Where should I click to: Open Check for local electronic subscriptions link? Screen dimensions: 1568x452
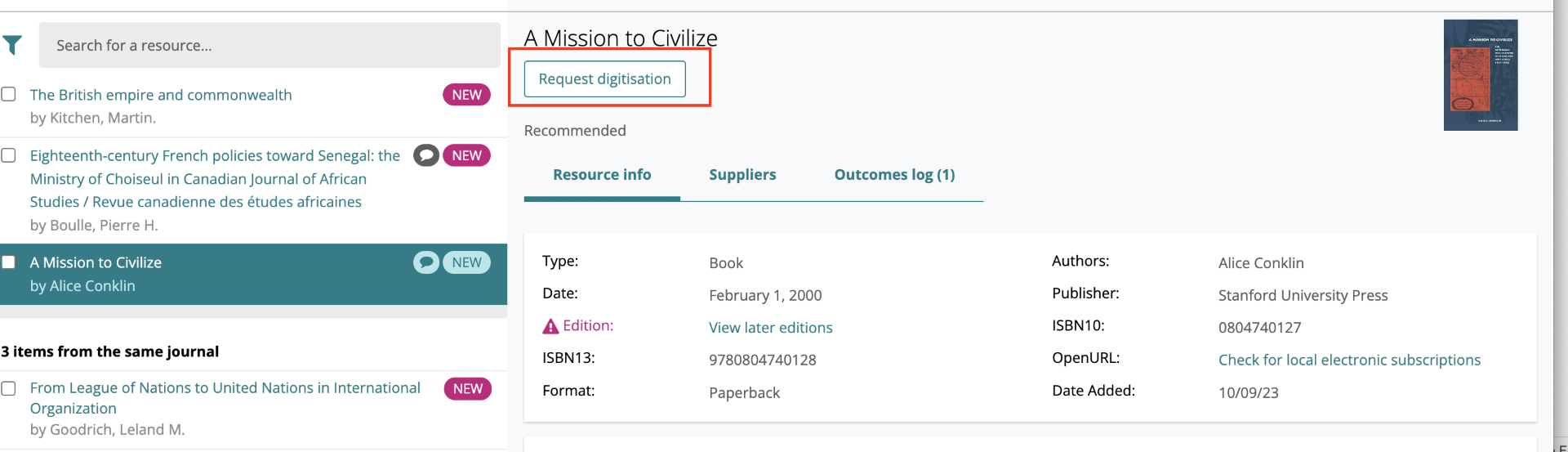point(1349,360)
